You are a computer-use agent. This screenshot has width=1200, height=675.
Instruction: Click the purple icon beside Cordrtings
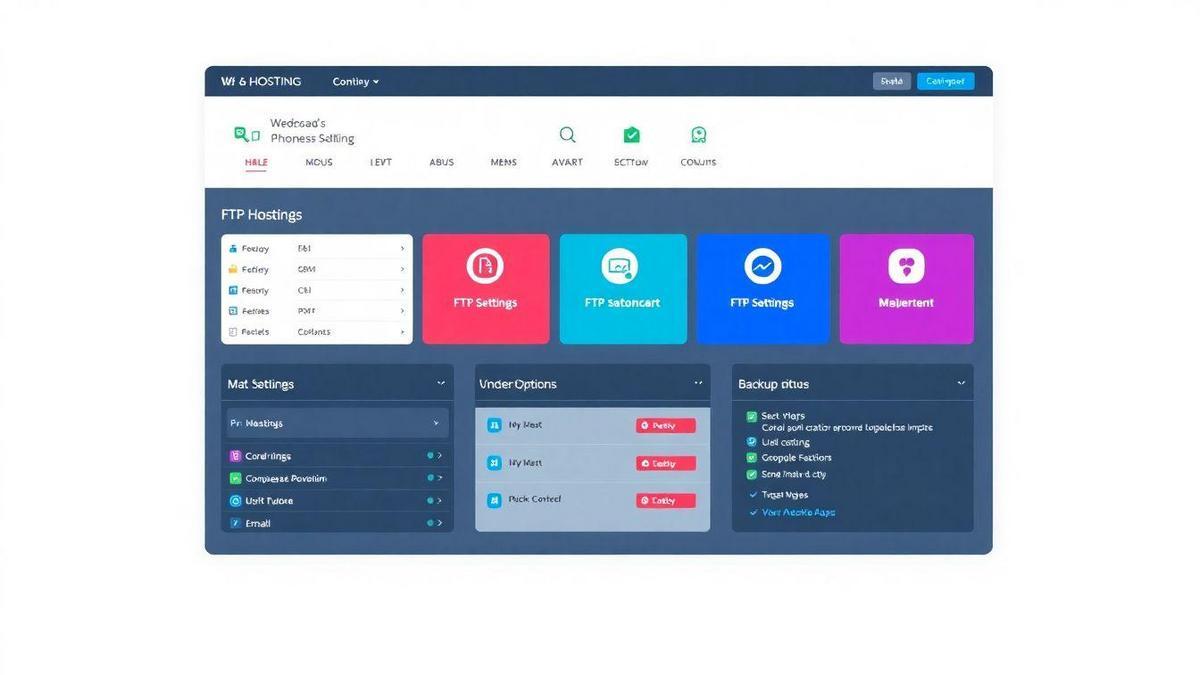235,456
